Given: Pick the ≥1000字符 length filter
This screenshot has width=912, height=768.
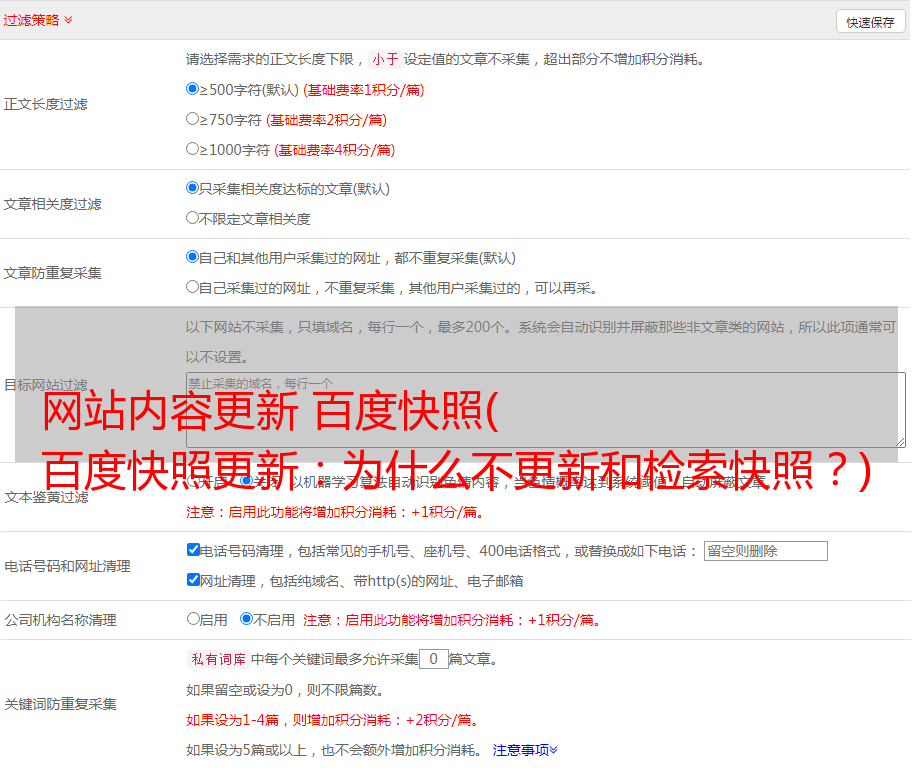Looking at the screenshot, I should tap(193, 149).
